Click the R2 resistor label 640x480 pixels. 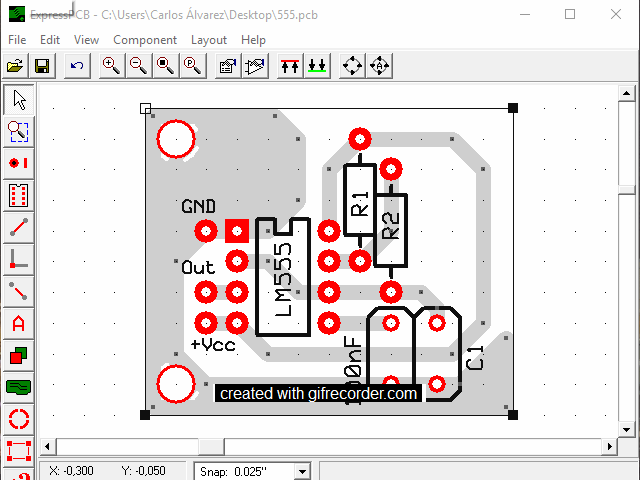391,226
